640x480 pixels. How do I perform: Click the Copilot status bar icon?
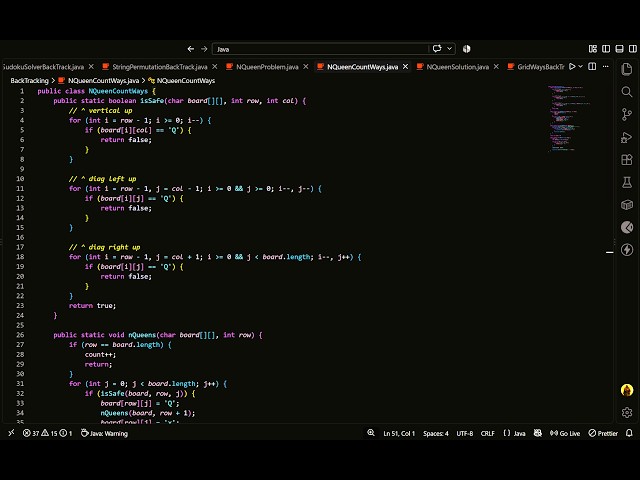(538, 433)
